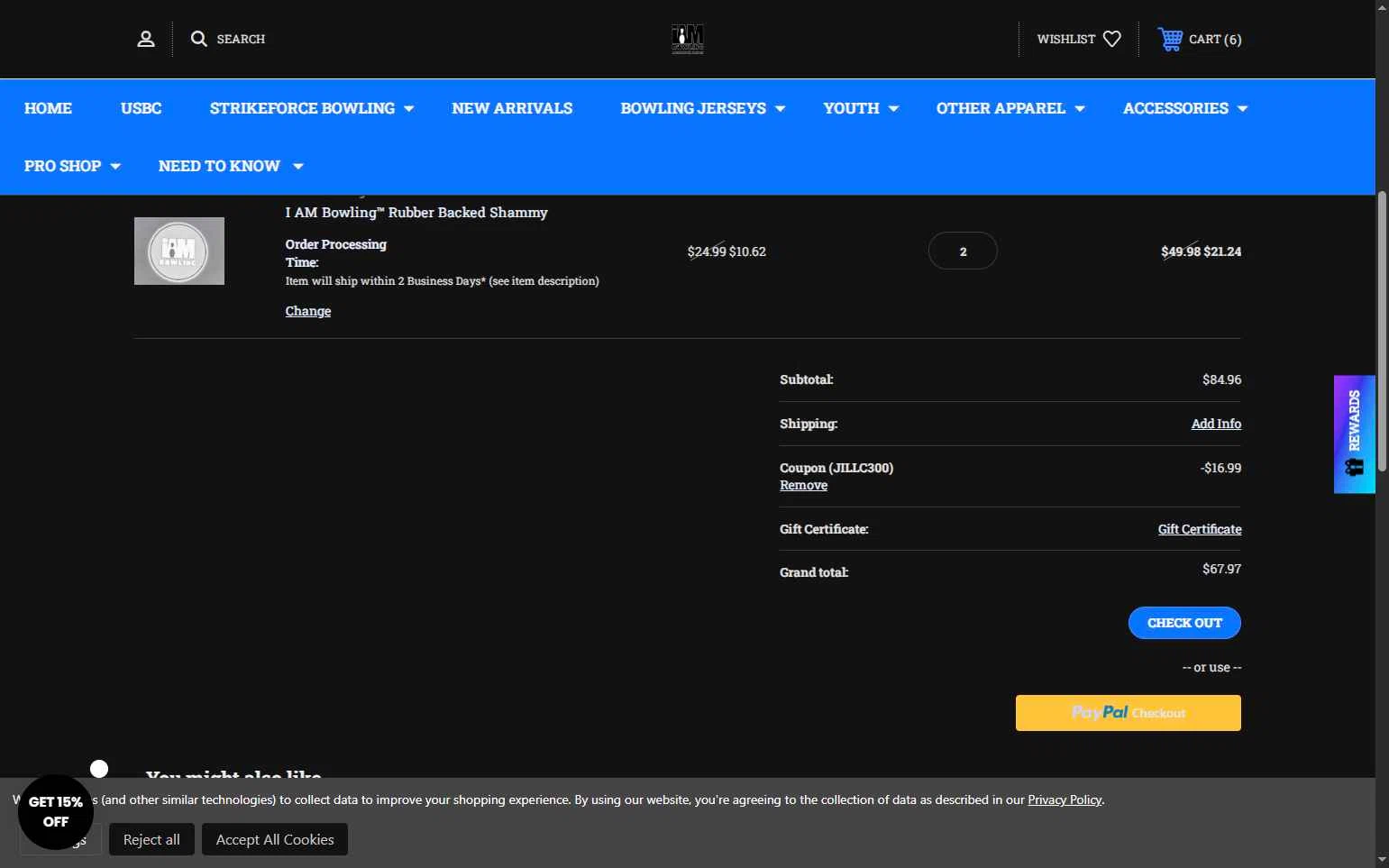This screenshot has width=1389, height=868.
Task: Click the scrollbar up arrow
Action: coord(1382,7)
